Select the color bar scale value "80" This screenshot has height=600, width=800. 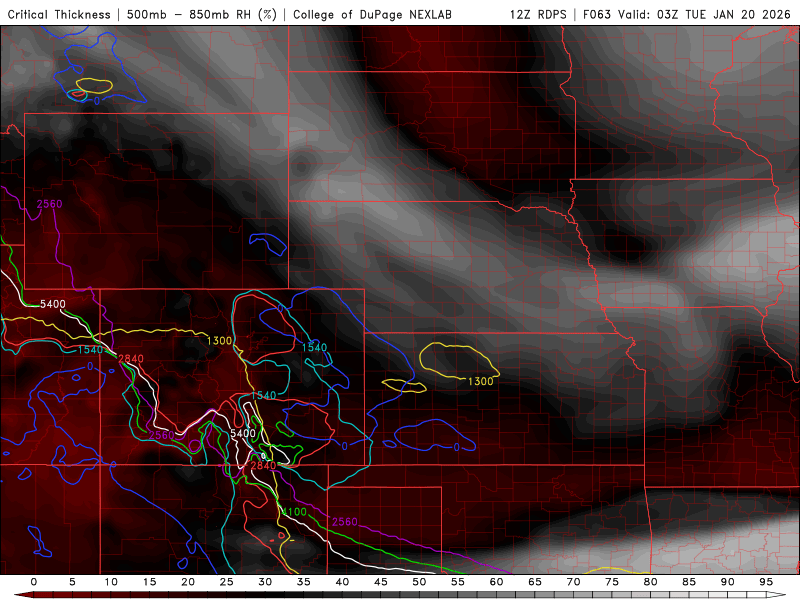click(x=651, y=582)
